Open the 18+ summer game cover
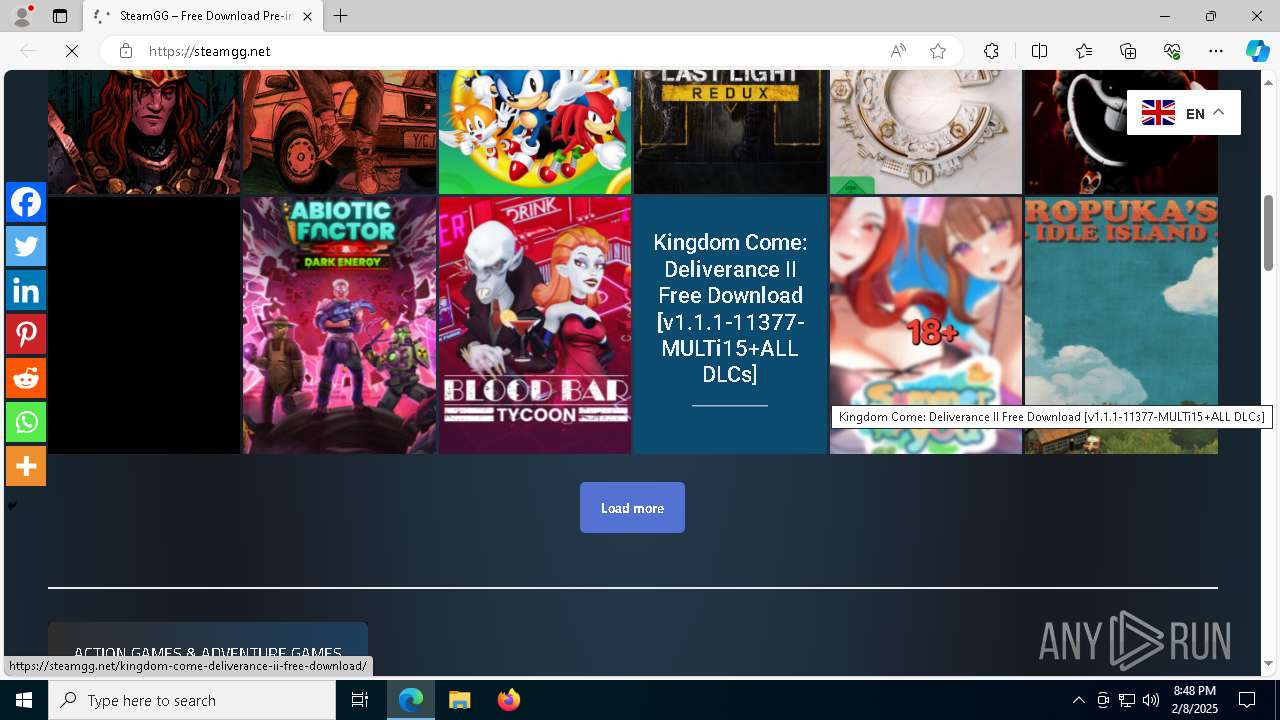The image size is (1280, 720). click(x=926, y=325)
